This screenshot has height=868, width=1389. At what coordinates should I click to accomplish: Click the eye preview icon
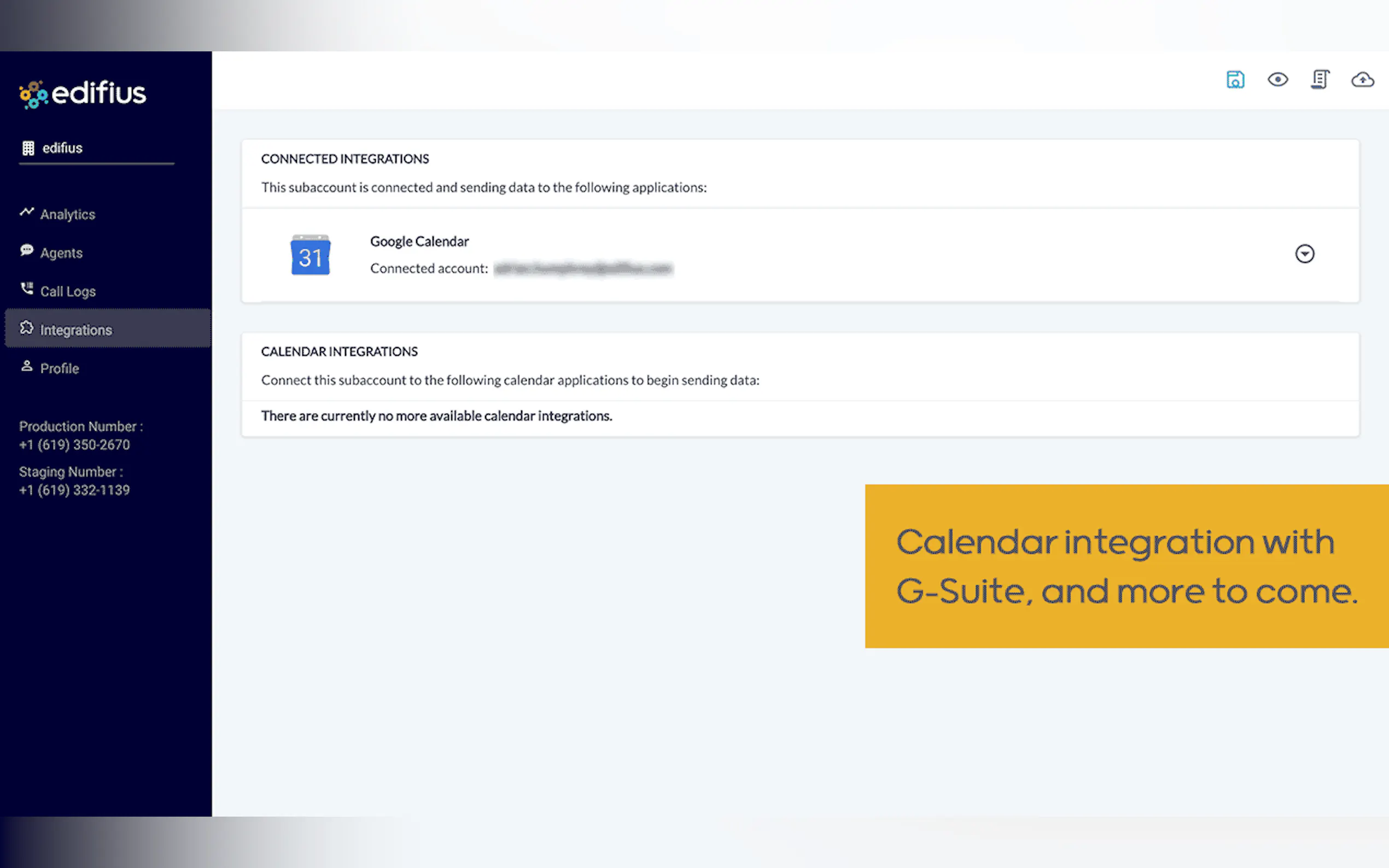point(1277,79)
